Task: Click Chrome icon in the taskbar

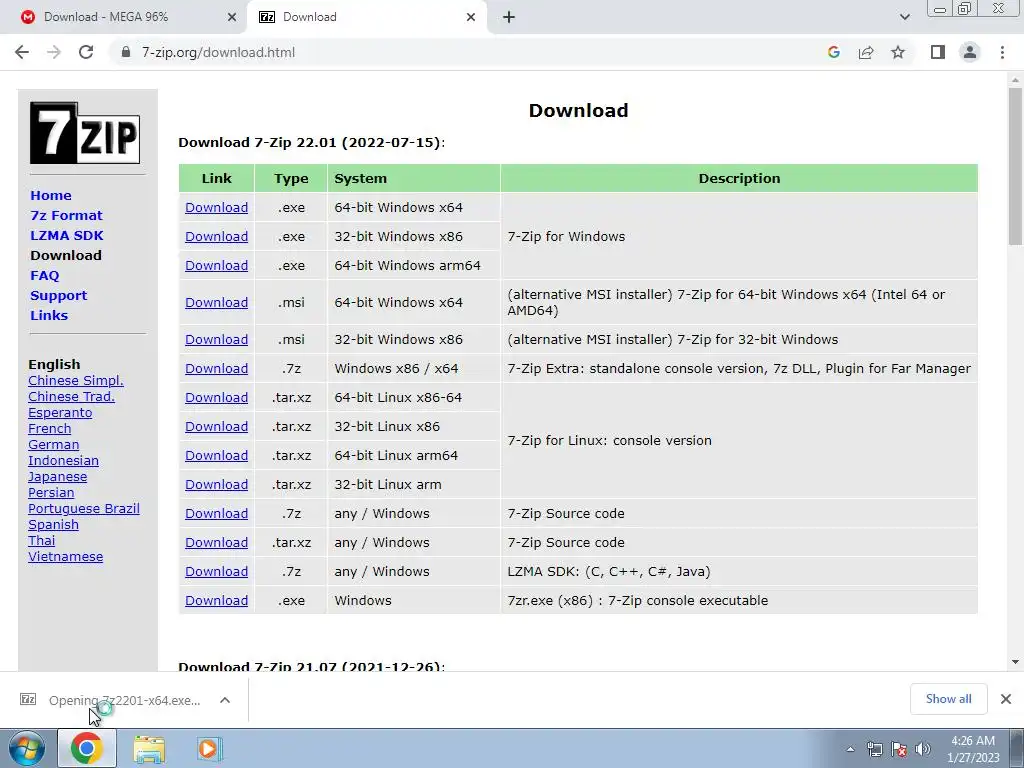Action: 87,748
